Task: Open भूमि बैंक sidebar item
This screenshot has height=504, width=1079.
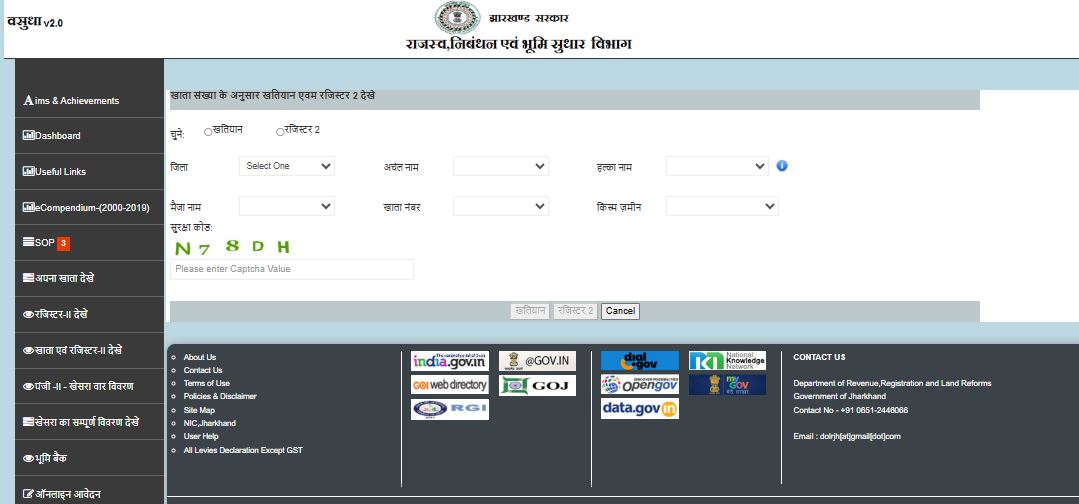Action: [x=89, y=458]
